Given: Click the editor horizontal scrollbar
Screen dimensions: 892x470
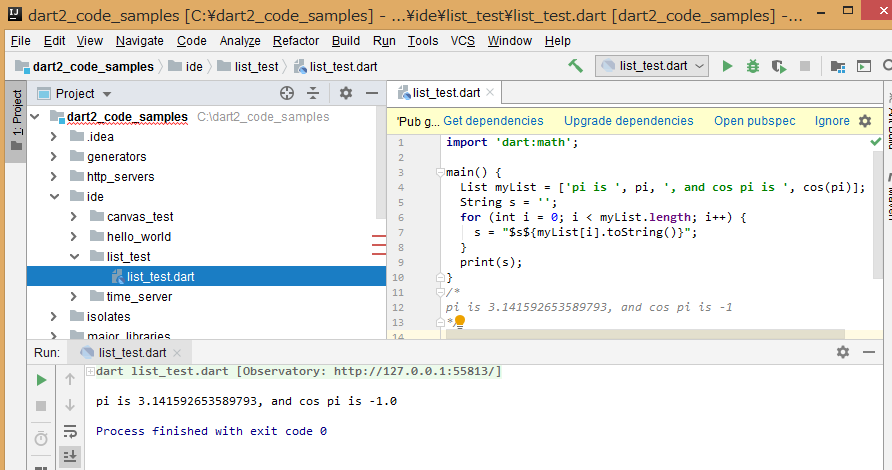Looking at the screenshot, I should pyautogui.click(x=645, y=333).
